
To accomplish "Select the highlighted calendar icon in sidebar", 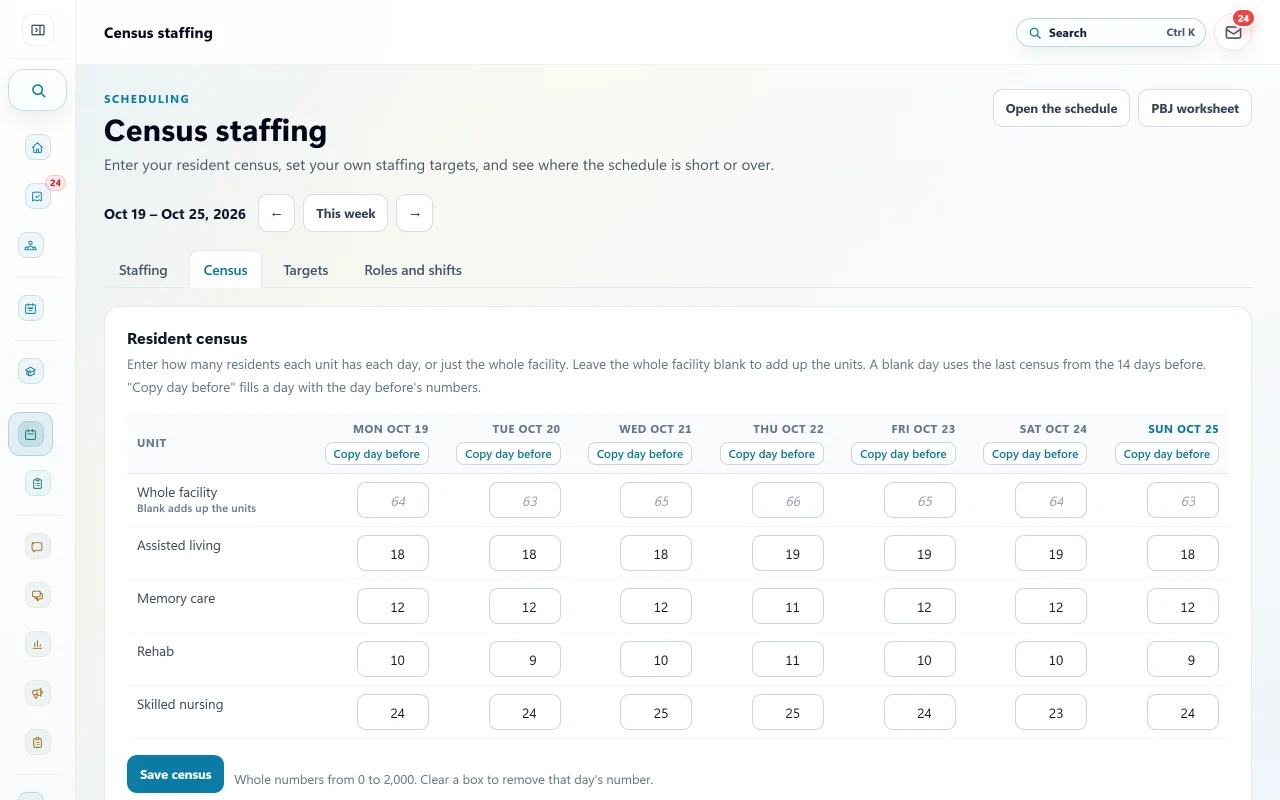I will click(31, 434).
